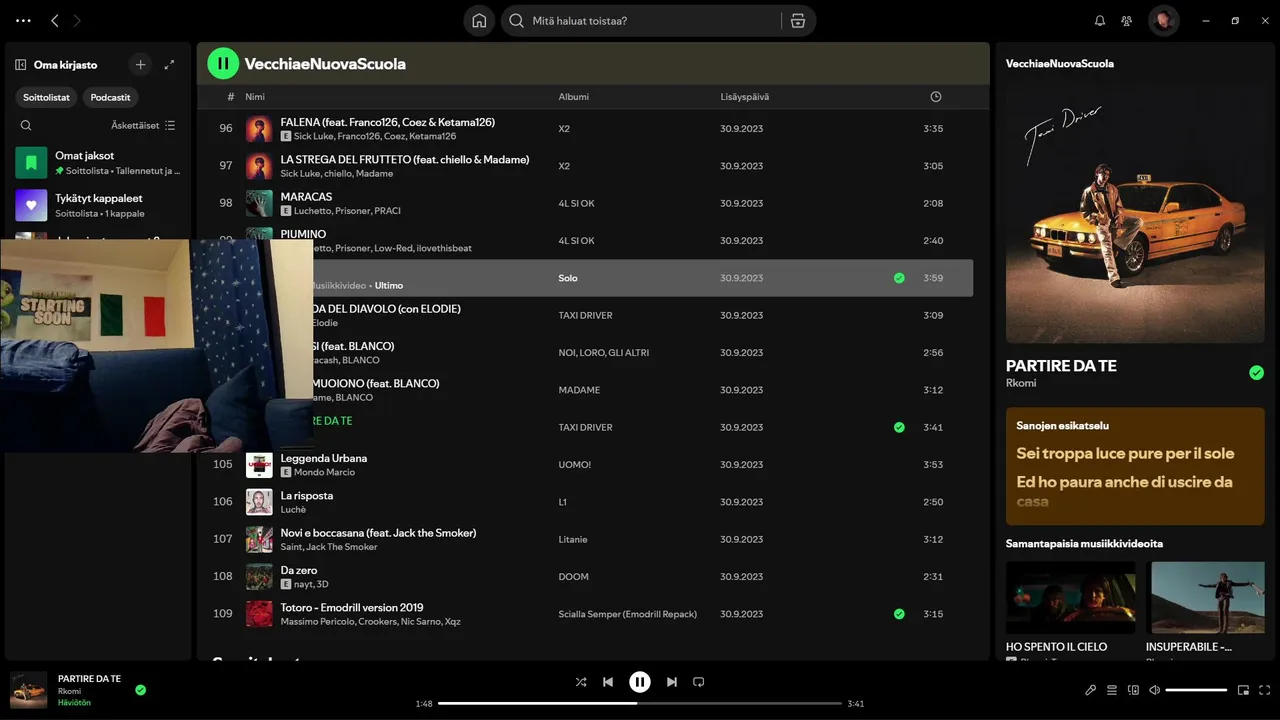Toggle repeat mode
Screen dimensions: 1280x720
point(699,682)
